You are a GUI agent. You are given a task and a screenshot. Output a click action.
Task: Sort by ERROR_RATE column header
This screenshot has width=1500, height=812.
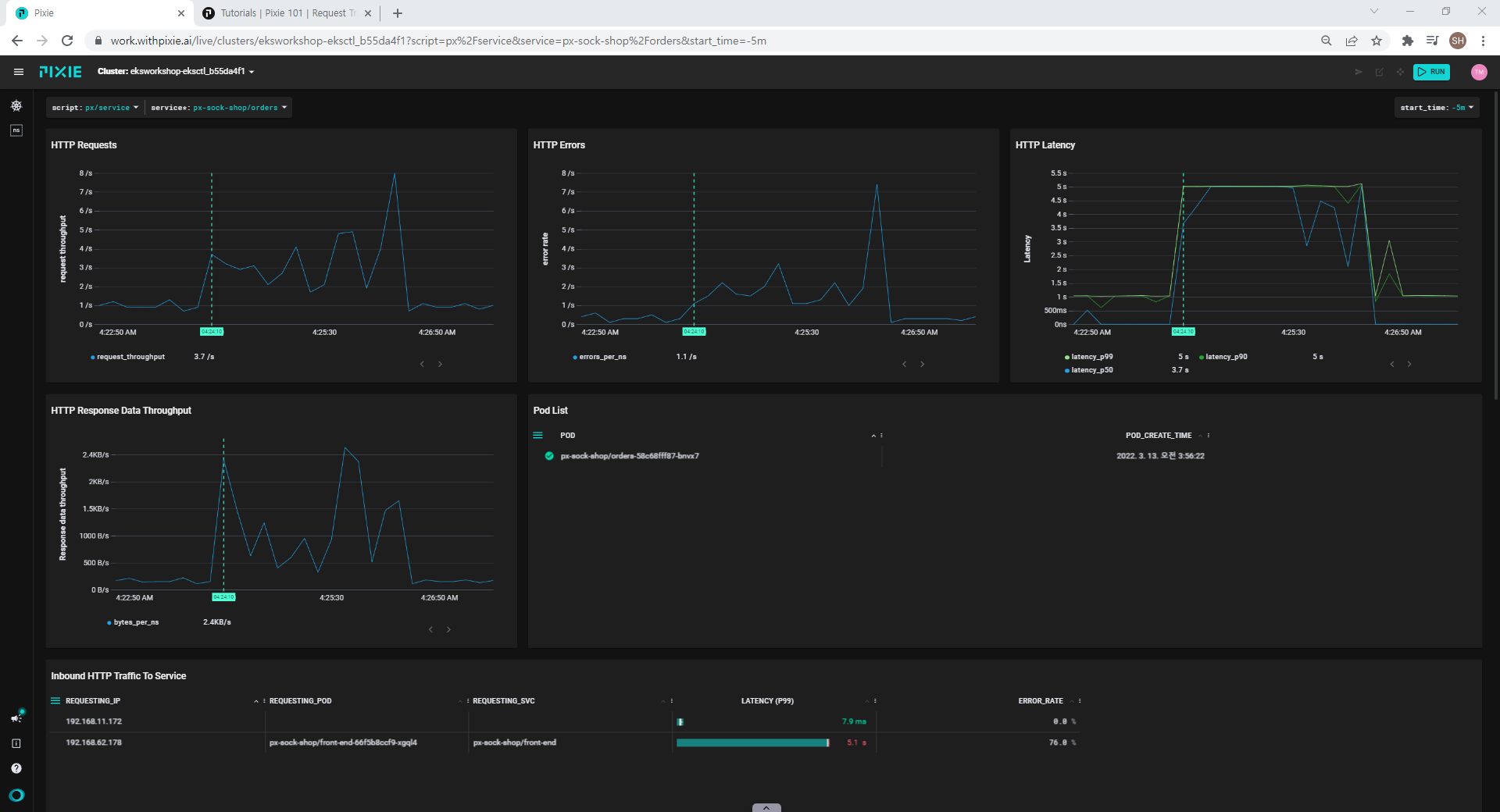tap(1041, 701)
